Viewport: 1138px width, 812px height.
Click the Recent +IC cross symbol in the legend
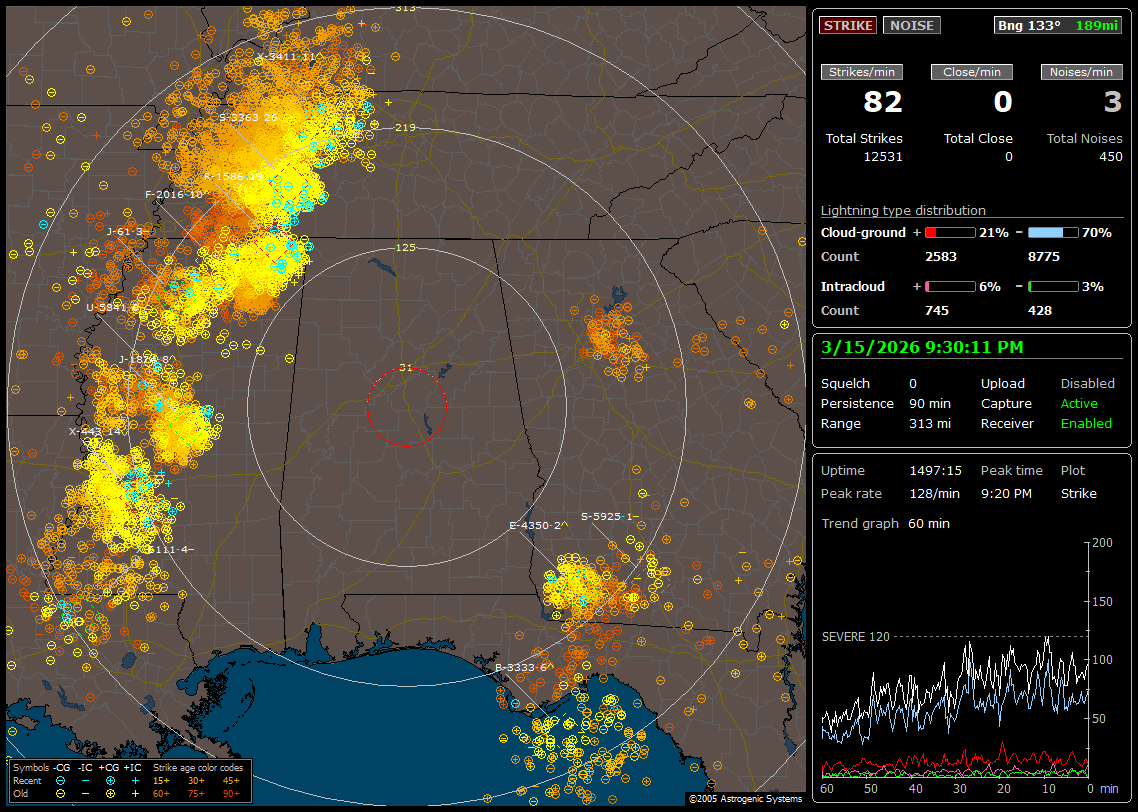pyautogui.click(x=135, y=780)
